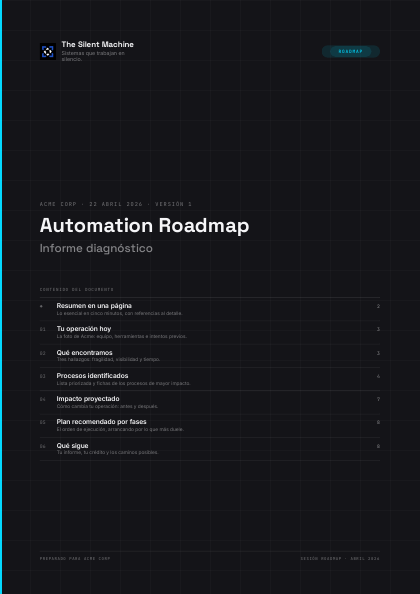Select The Silent Machine brand name
The image size is (420, 594).
pyautogui.click(x=97, y=44)
